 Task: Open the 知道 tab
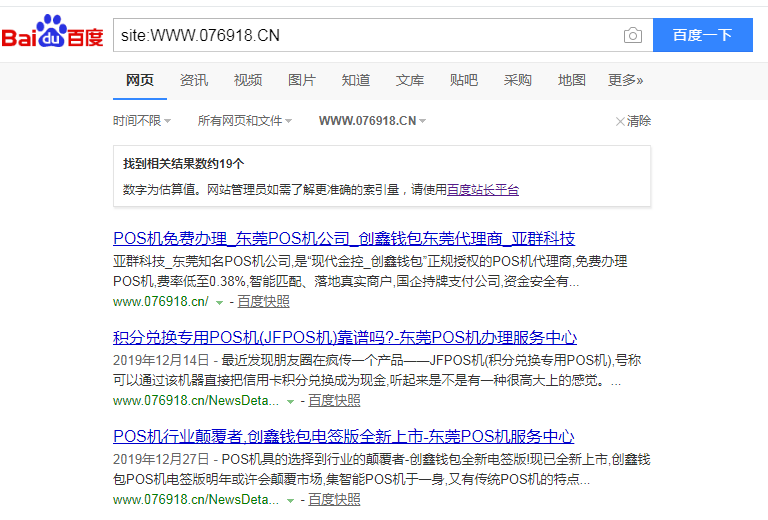click(356, 80)
